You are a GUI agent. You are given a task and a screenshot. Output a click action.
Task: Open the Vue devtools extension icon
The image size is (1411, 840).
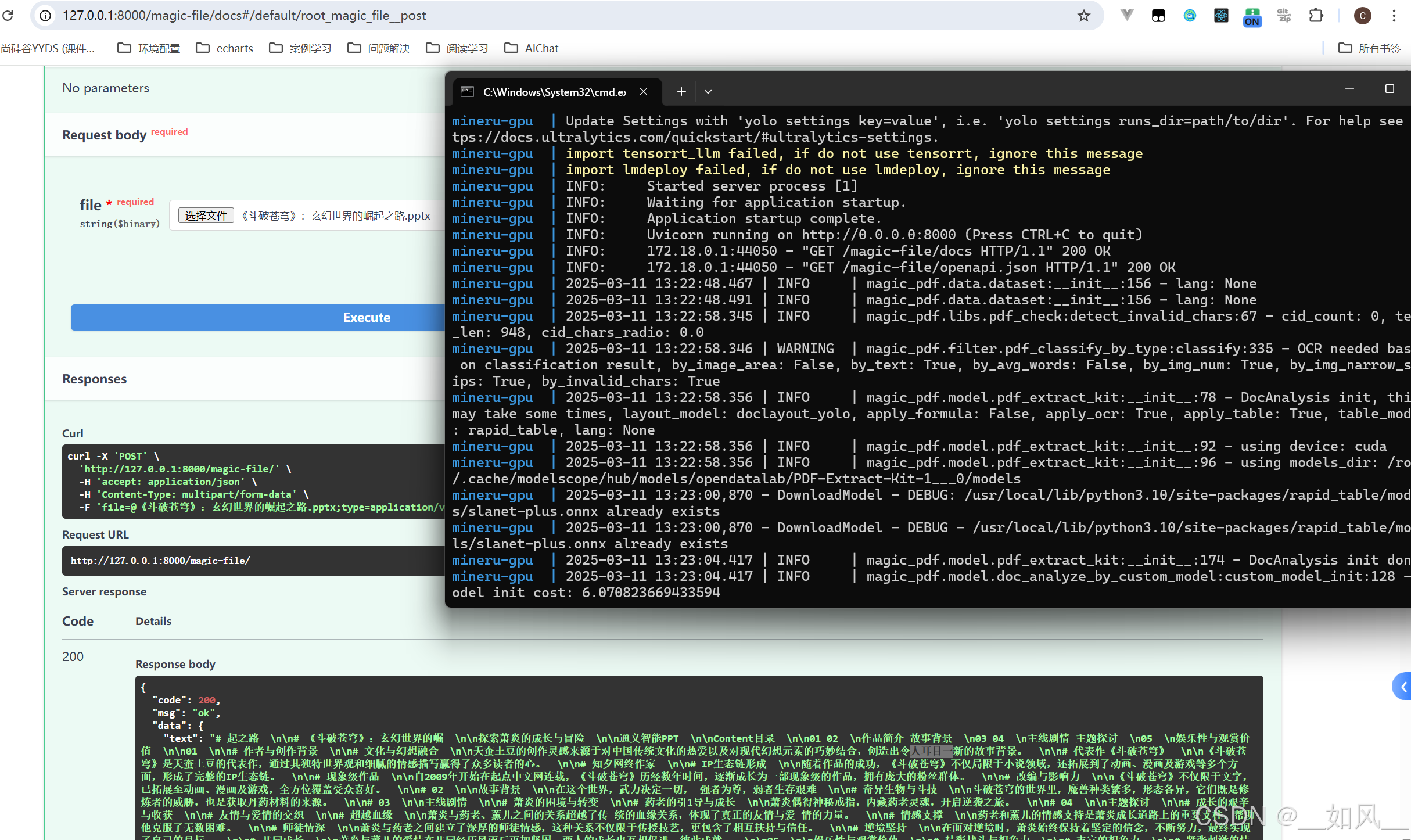[1126, 16]
